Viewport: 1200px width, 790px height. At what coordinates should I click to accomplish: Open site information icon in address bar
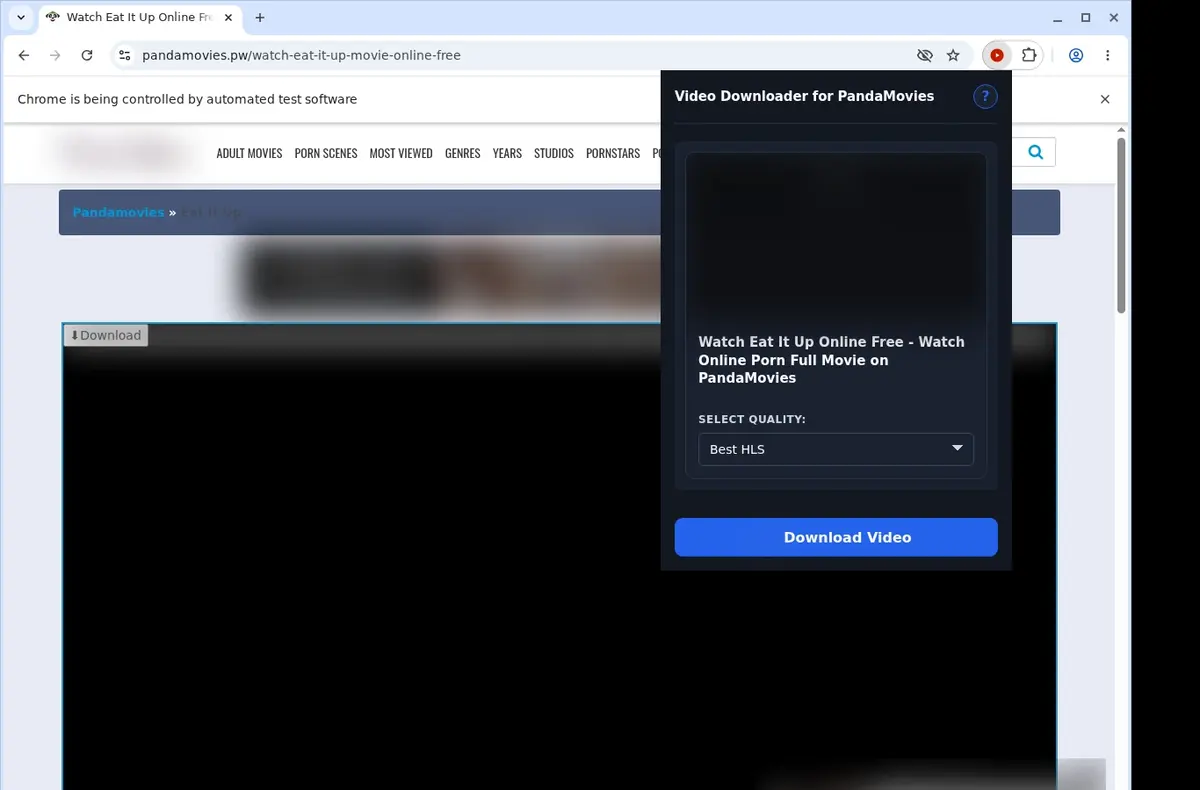124,56
